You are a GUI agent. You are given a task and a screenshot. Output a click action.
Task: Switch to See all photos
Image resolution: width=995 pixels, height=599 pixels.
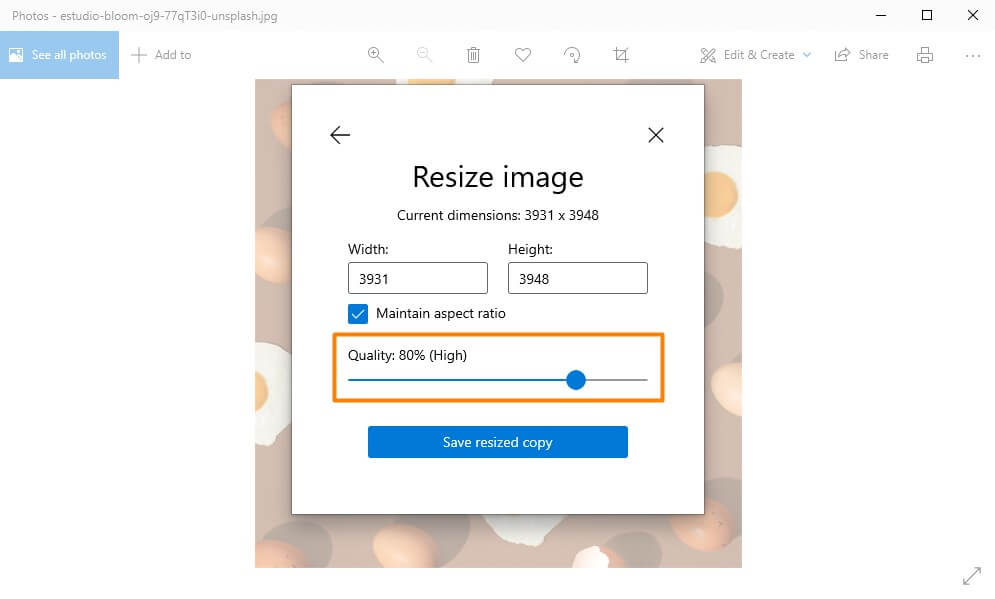pos(59,55)
